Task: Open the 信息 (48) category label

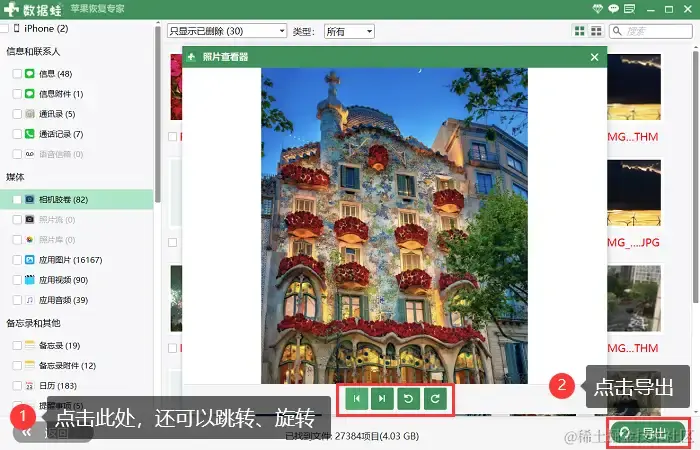Action: tap(55, 74)
